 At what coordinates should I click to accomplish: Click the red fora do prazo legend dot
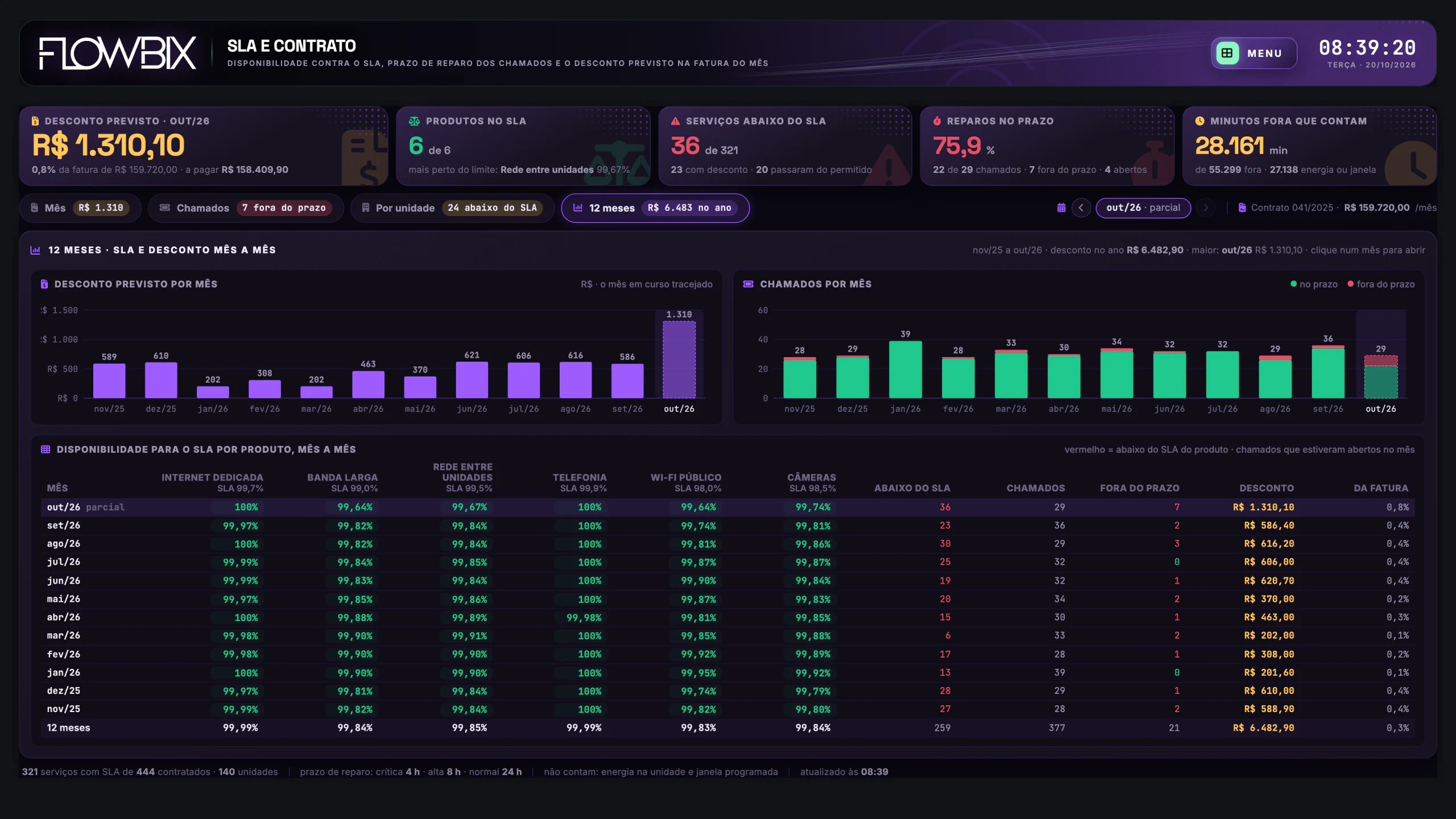click(1350, 284)
